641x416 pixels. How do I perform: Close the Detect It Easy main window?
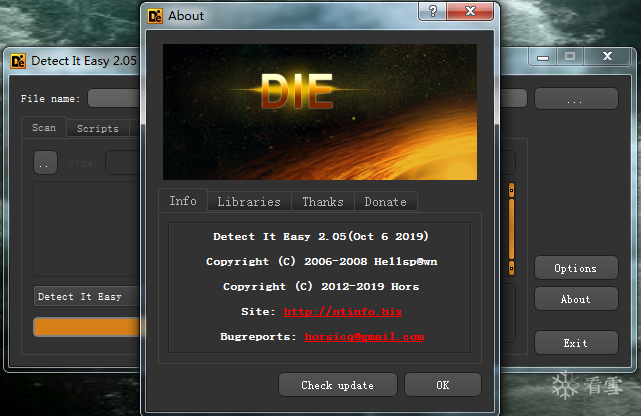coord(607,57)
